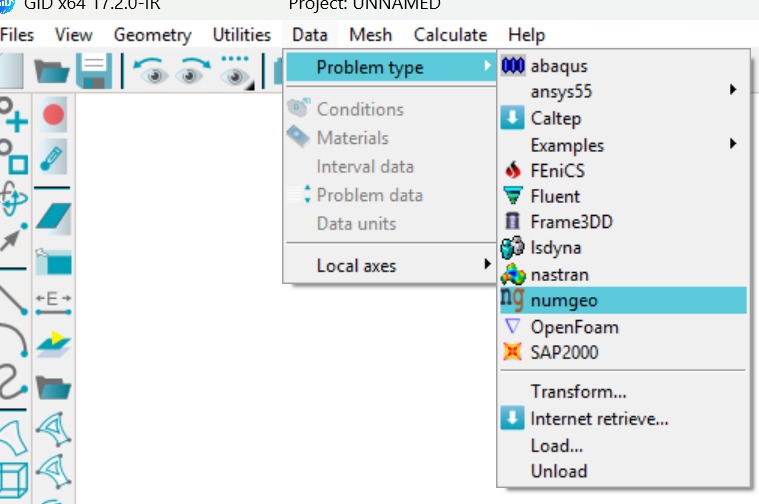759x504 pixels.
Task: Open the Mesh menu
Action: pos(370,35)
